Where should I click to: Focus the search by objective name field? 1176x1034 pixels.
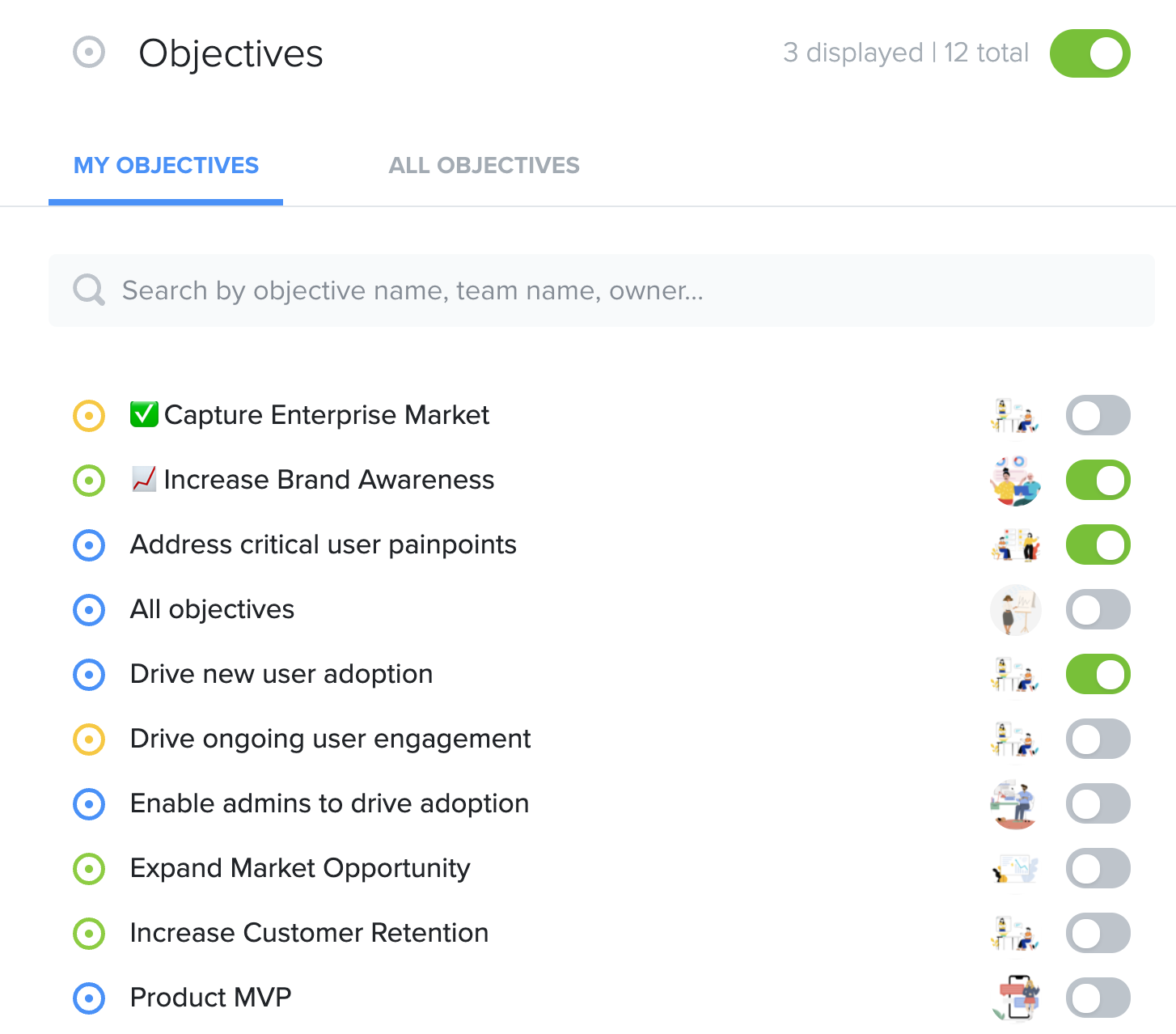pyautogui.click(x=602, y=290)
